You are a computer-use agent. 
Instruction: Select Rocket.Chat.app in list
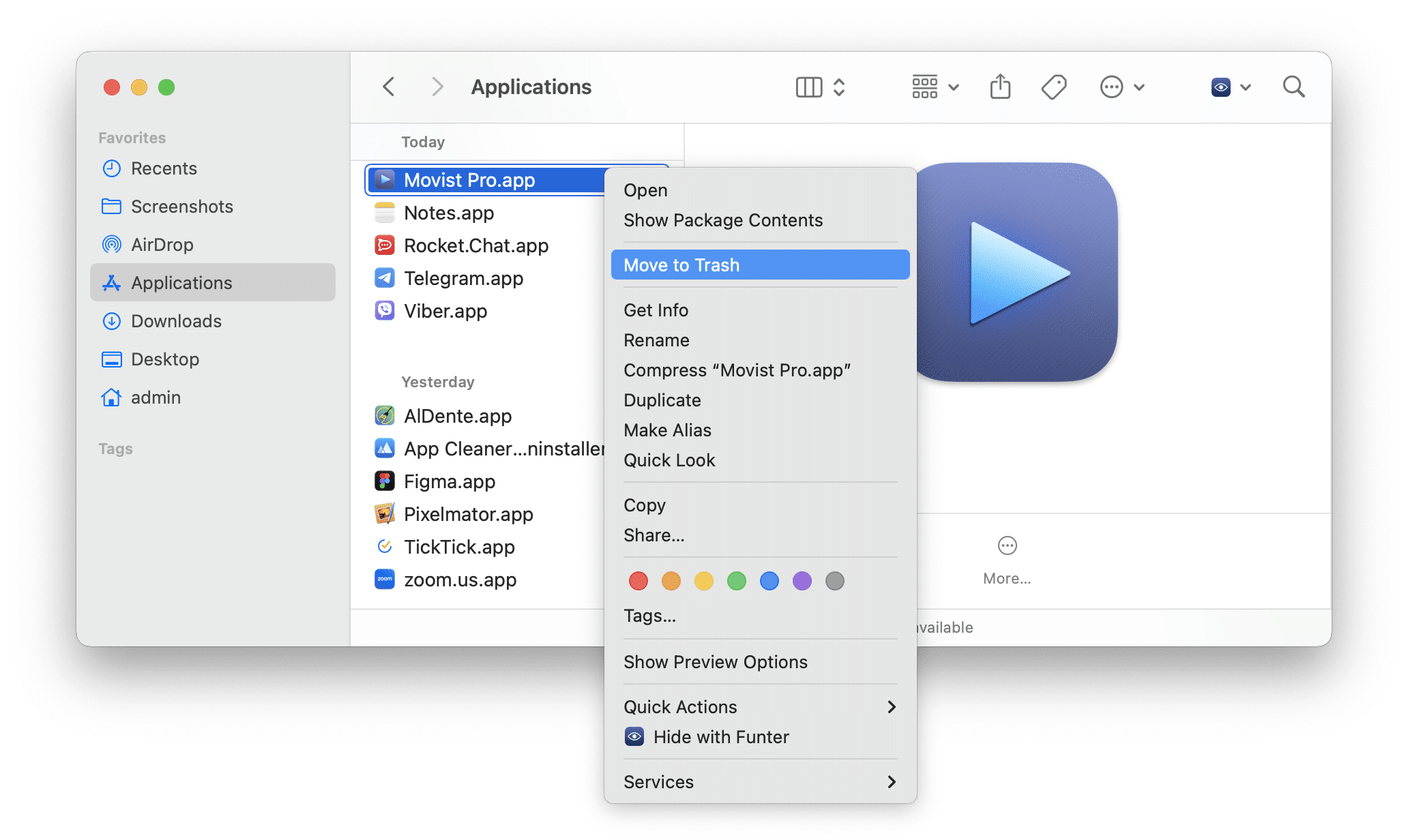[481, 245]
